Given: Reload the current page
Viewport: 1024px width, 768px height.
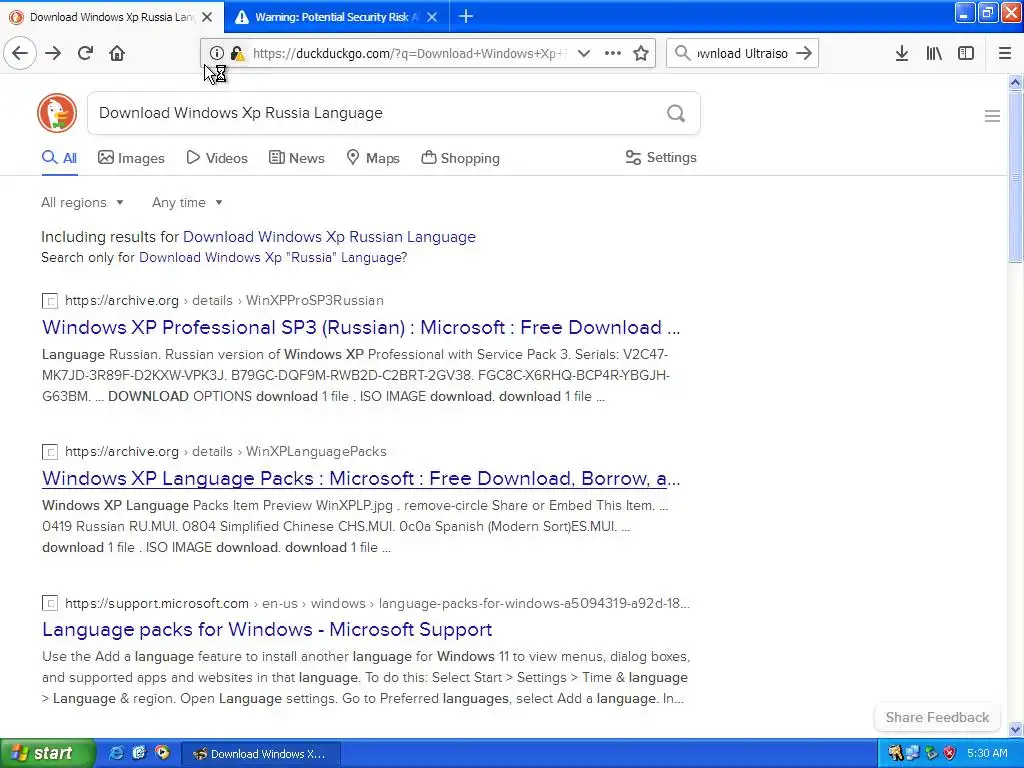Looking at the screenshot, I should [85, 53].
